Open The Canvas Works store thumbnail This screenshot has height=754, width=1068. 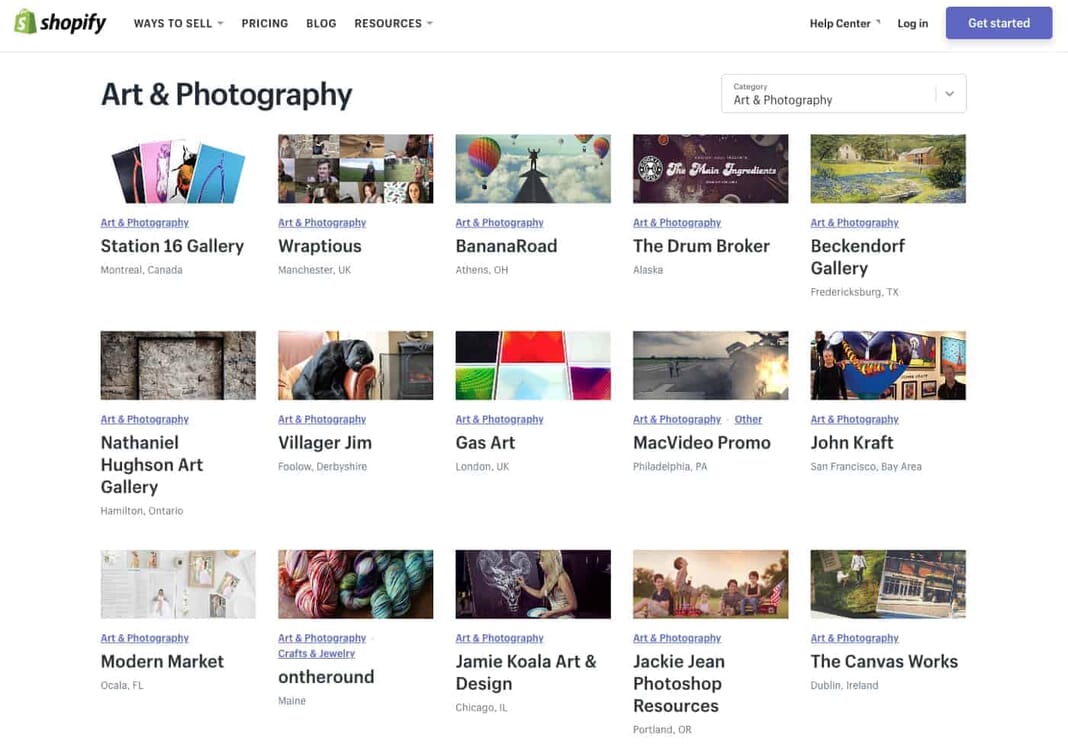tap(887, 584)
